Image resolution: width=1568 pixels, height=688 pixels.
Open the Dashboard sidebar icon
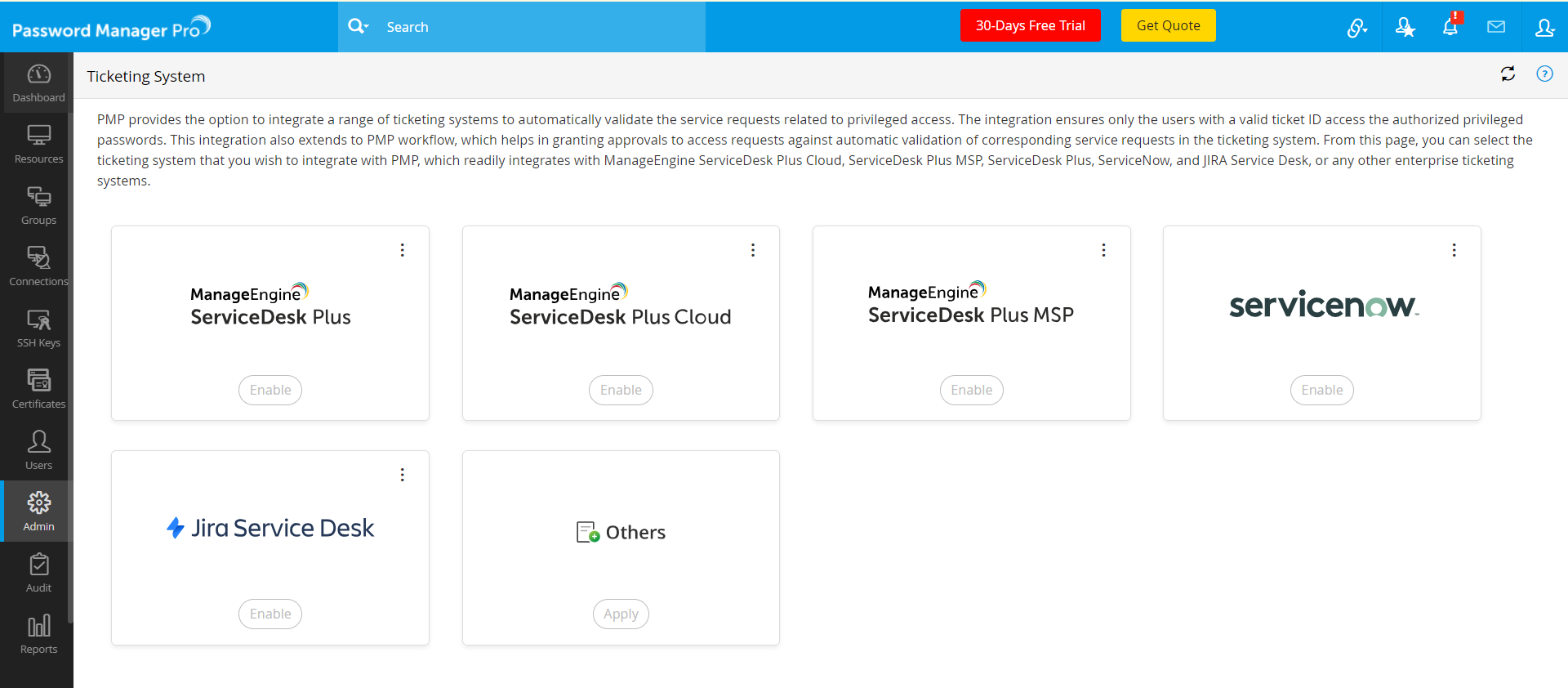click(38, 83)
